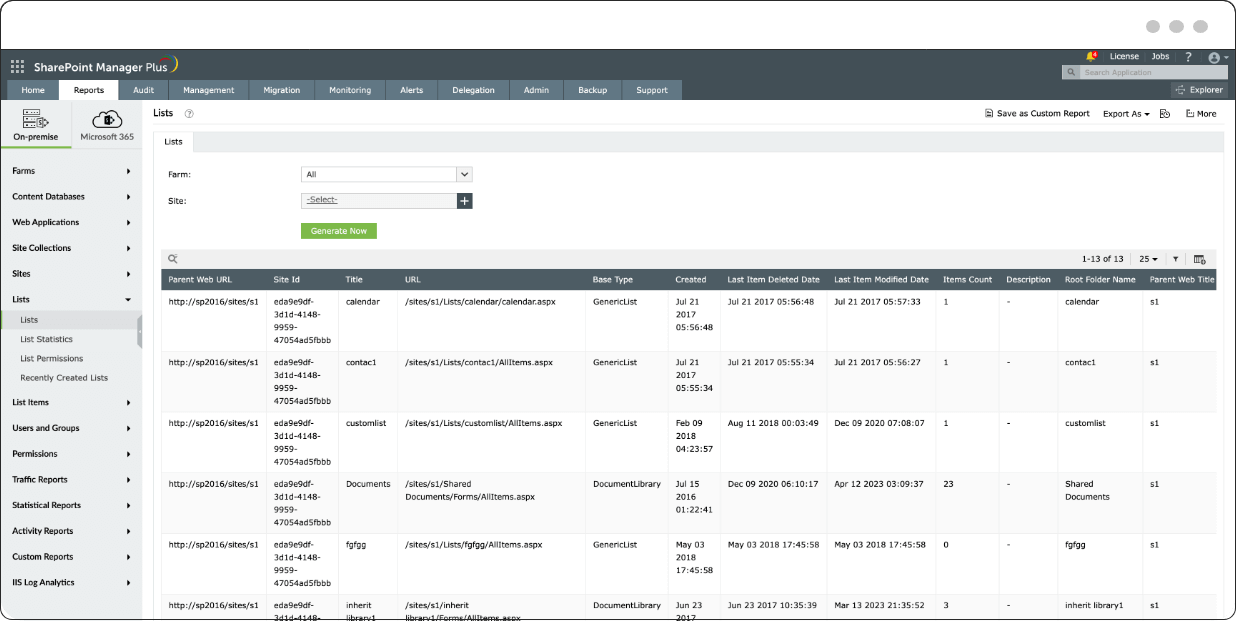Switch to the Monitoring tab
Screen dimensions: 1236x621
[x=350, y=90]
